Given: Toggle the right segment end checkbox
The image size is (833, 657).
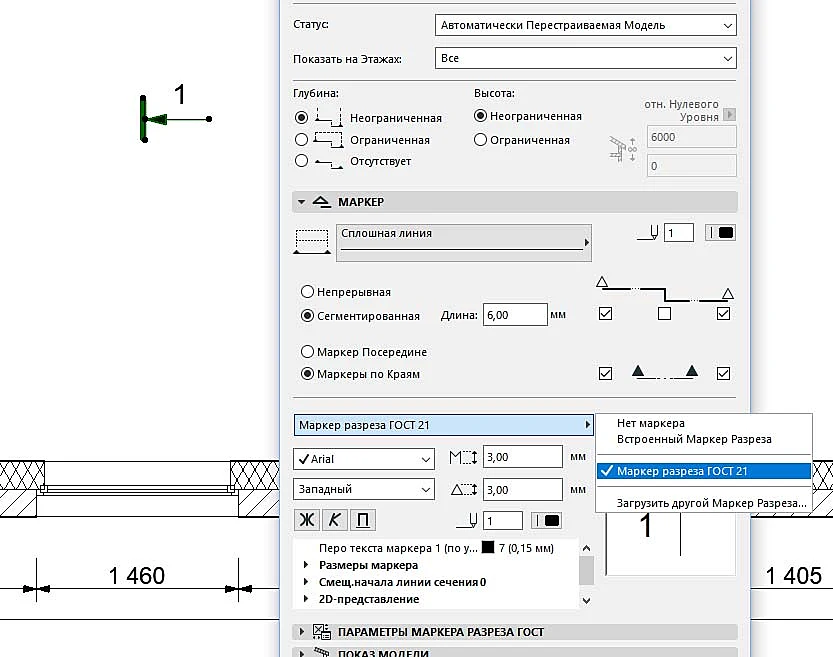Looking at the screenshot, I should (x=723, y=313).
